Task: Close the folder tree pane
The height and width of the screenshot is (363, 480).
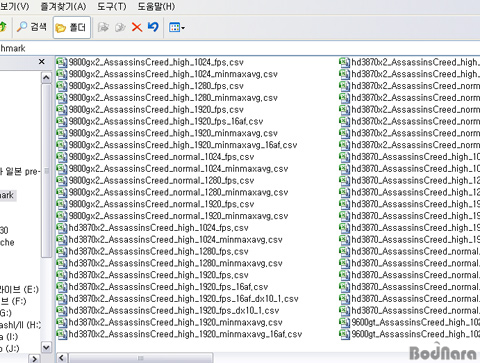Action: point(42,62)
